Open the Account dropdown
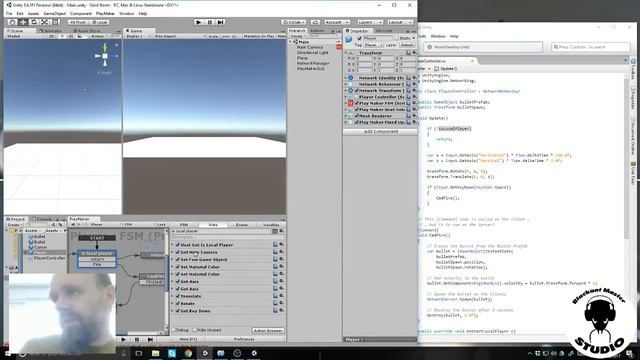The height and width of the screenshot is (360, 640). [337, 22]
